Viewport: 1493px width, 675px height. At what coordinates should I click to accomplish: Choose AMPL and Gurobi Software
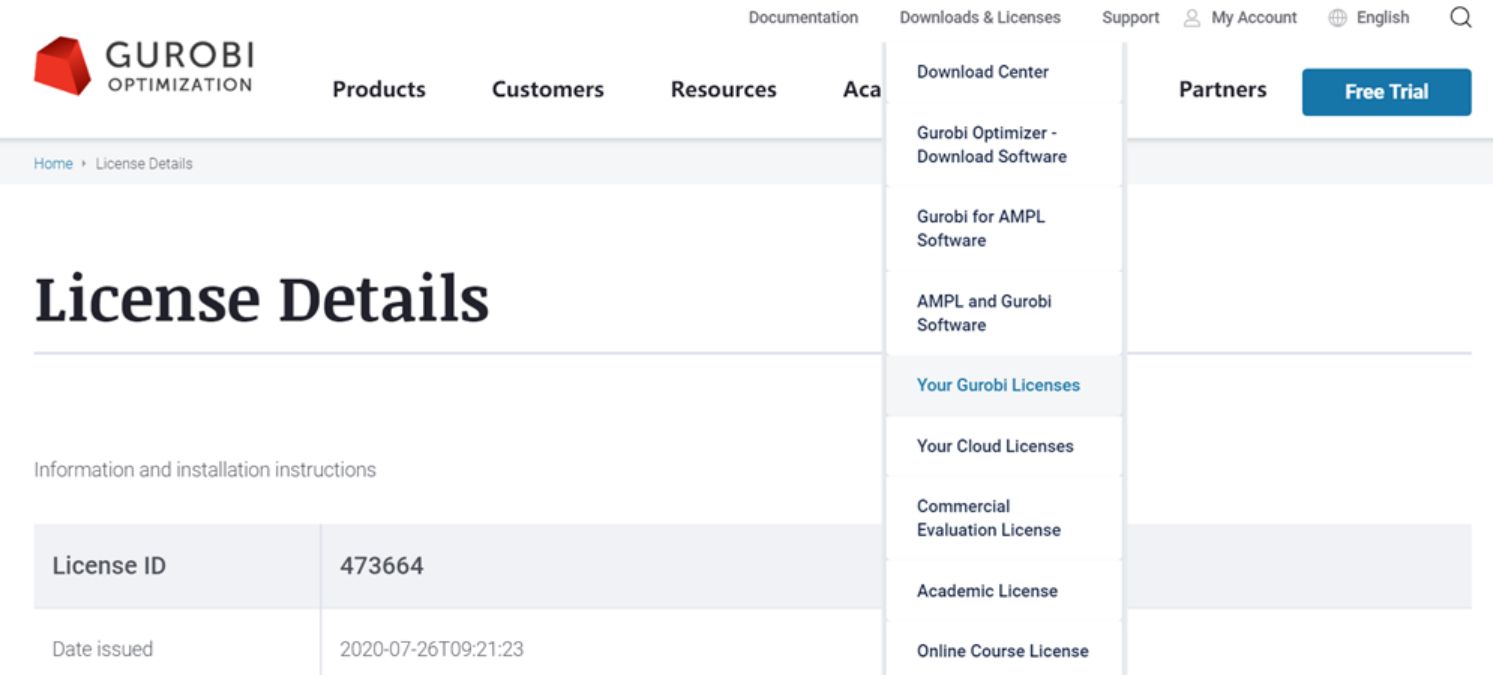[1004, 313]
